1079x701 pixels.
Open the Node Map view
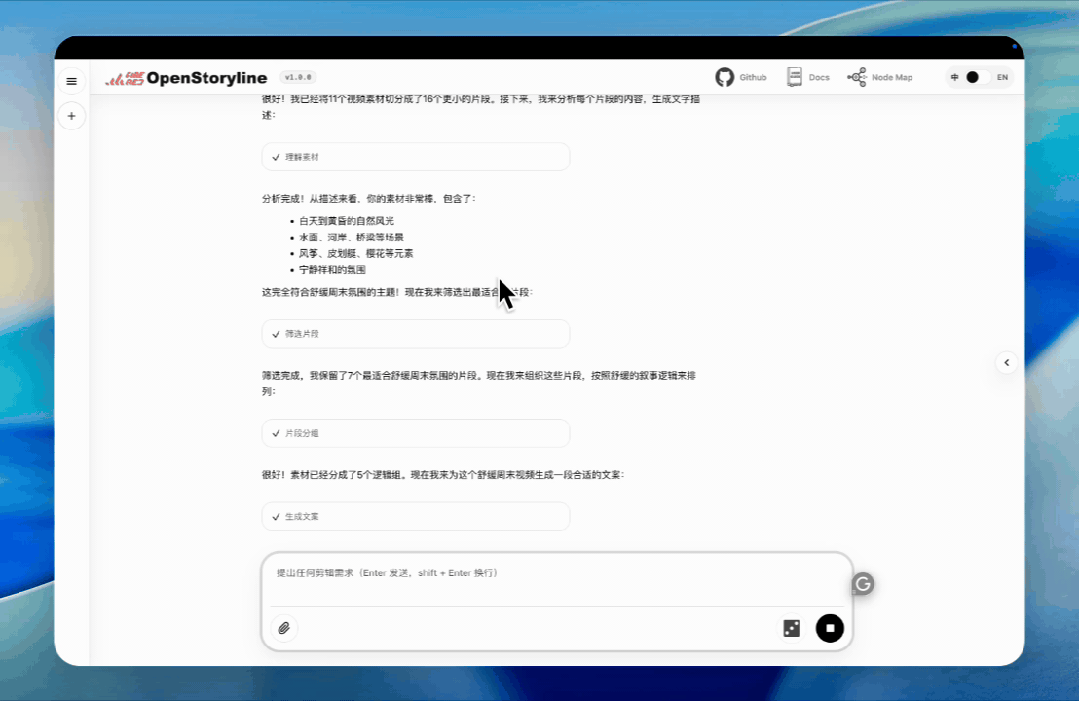[x=880, y=76]
